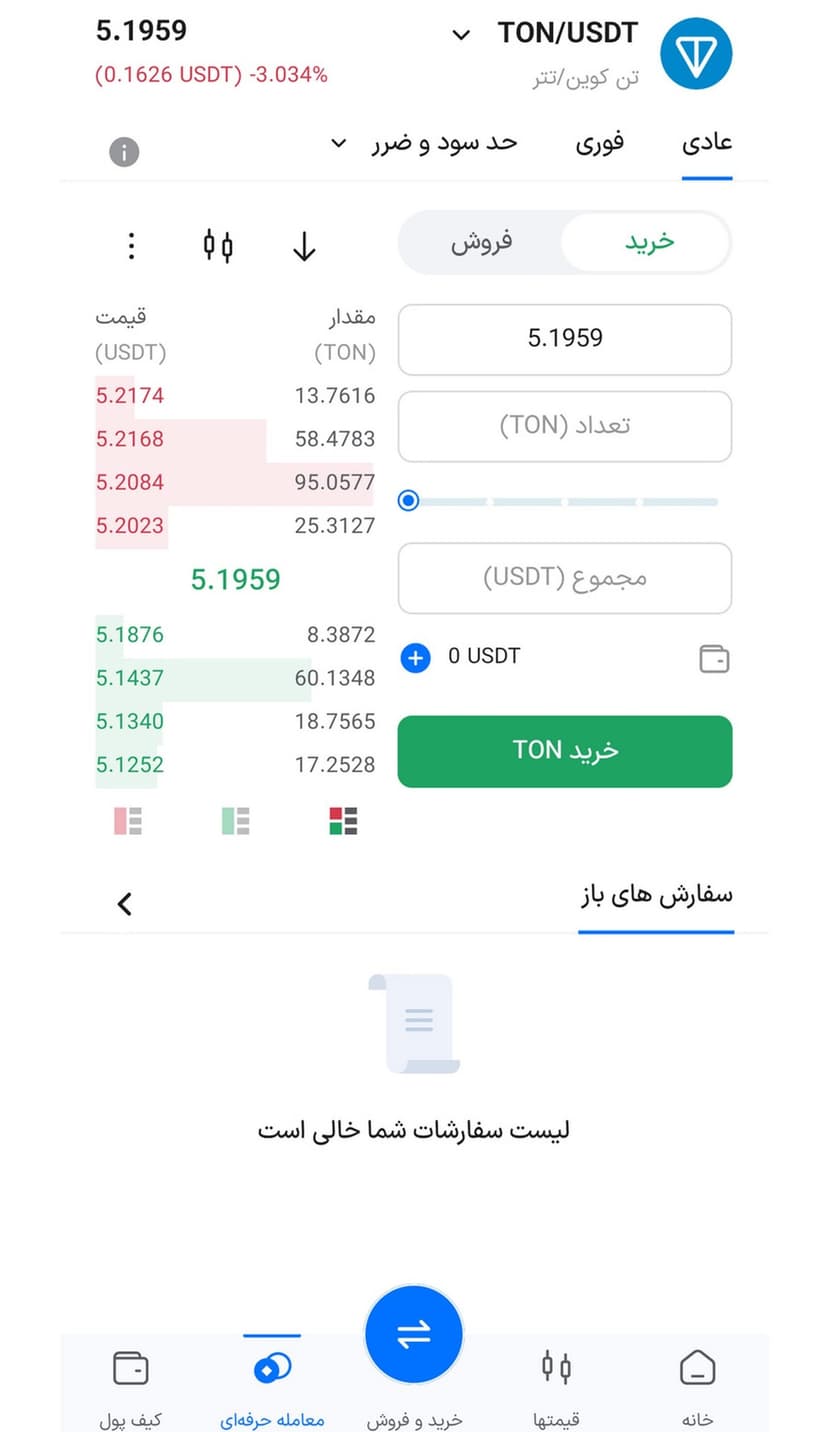The width and height of the screenshot is (828, 1432).
Task: Click the blue plus deposit USDT icon
Action: coord(415,657)
